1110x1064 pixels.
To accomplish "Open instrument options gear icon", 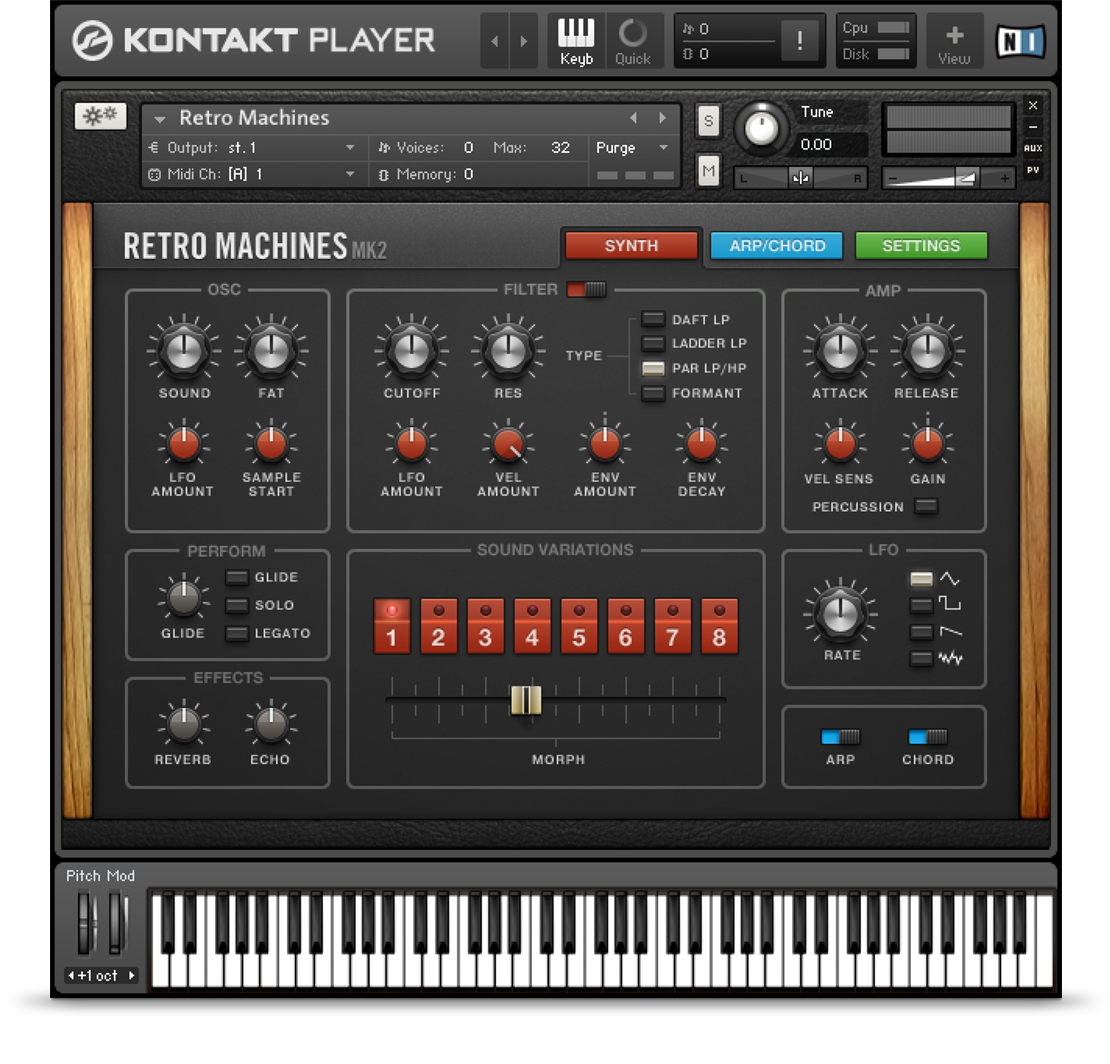I will point(101,115).
